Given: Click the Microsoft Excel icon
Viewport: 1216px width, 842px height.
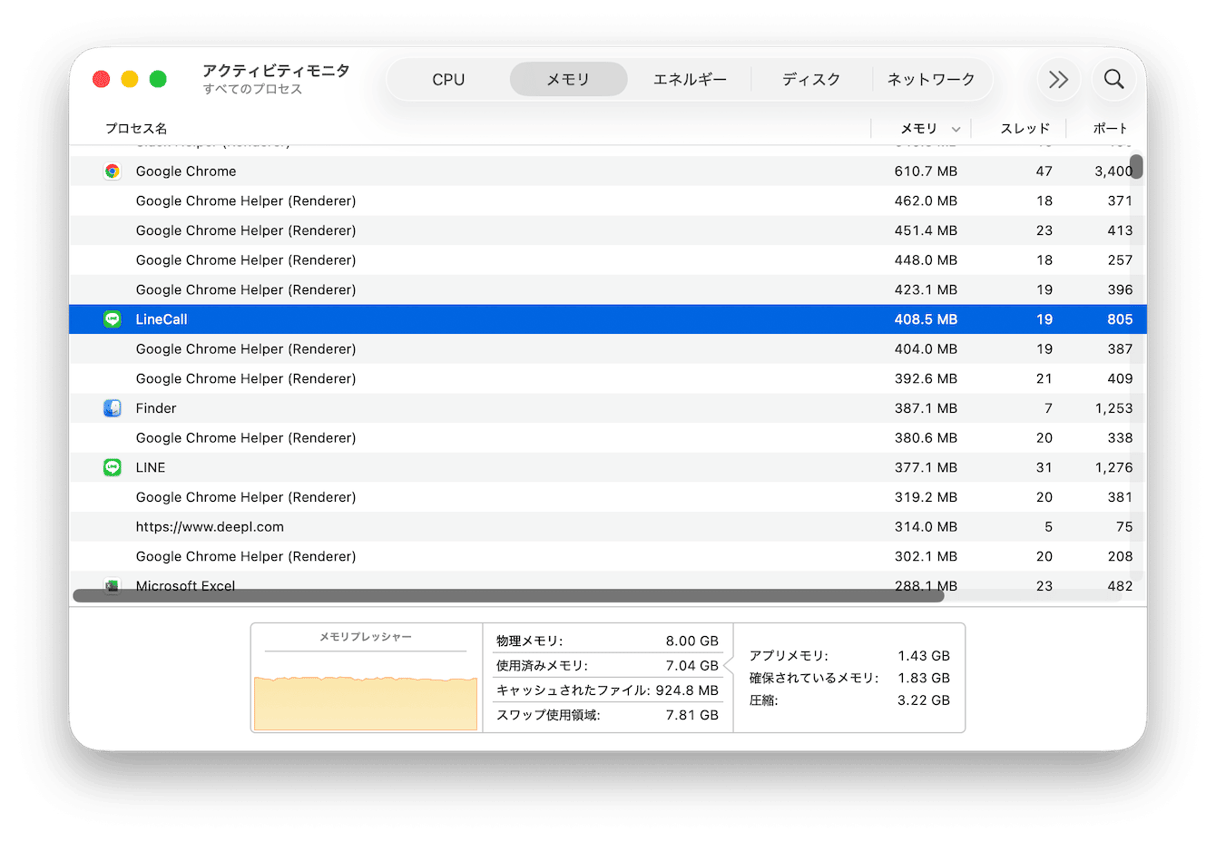Looking at the screenshot, I should 112,585.
